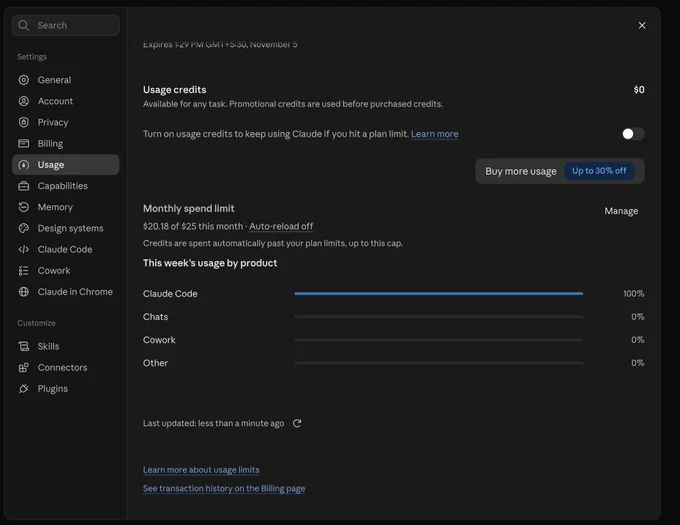
Task: Click the Memory history icon
Action: [x=24, y=207]
